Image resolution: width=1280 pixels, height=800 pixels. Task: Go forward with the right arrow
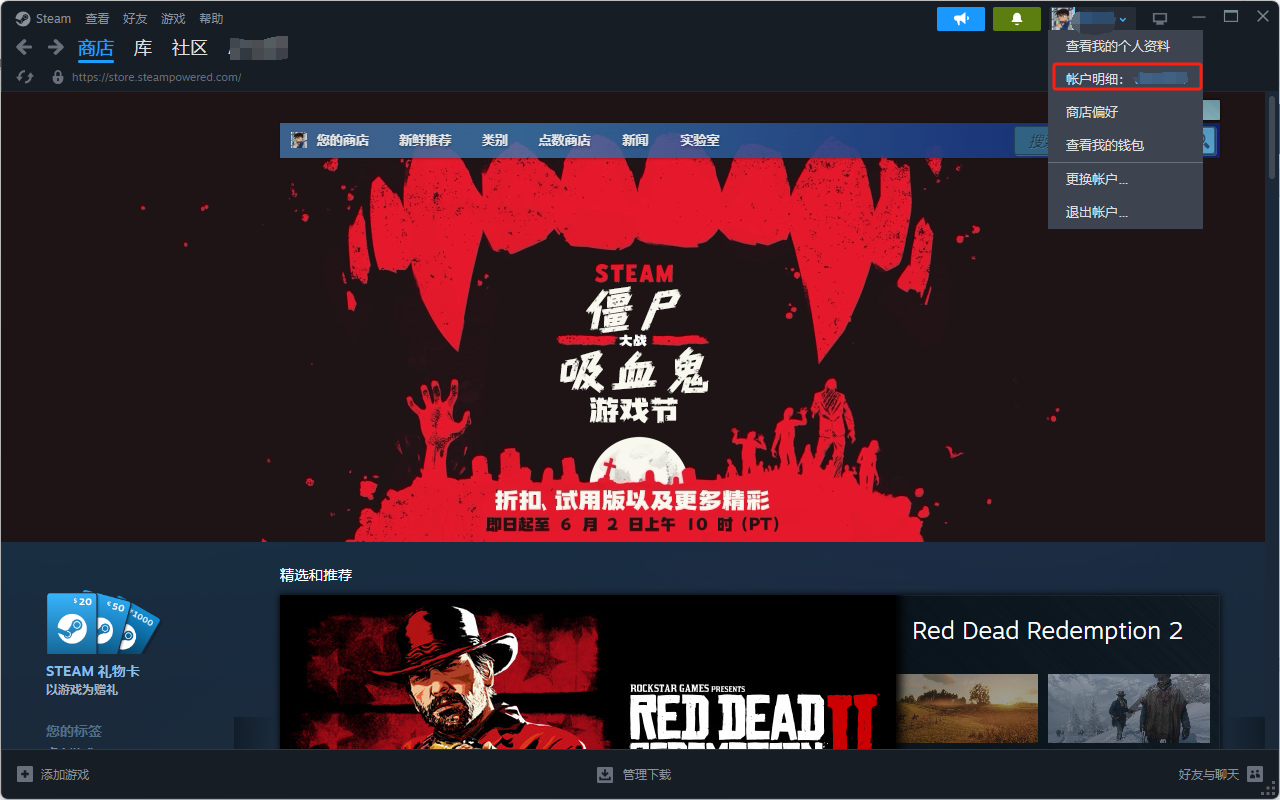tap(56, 47)
